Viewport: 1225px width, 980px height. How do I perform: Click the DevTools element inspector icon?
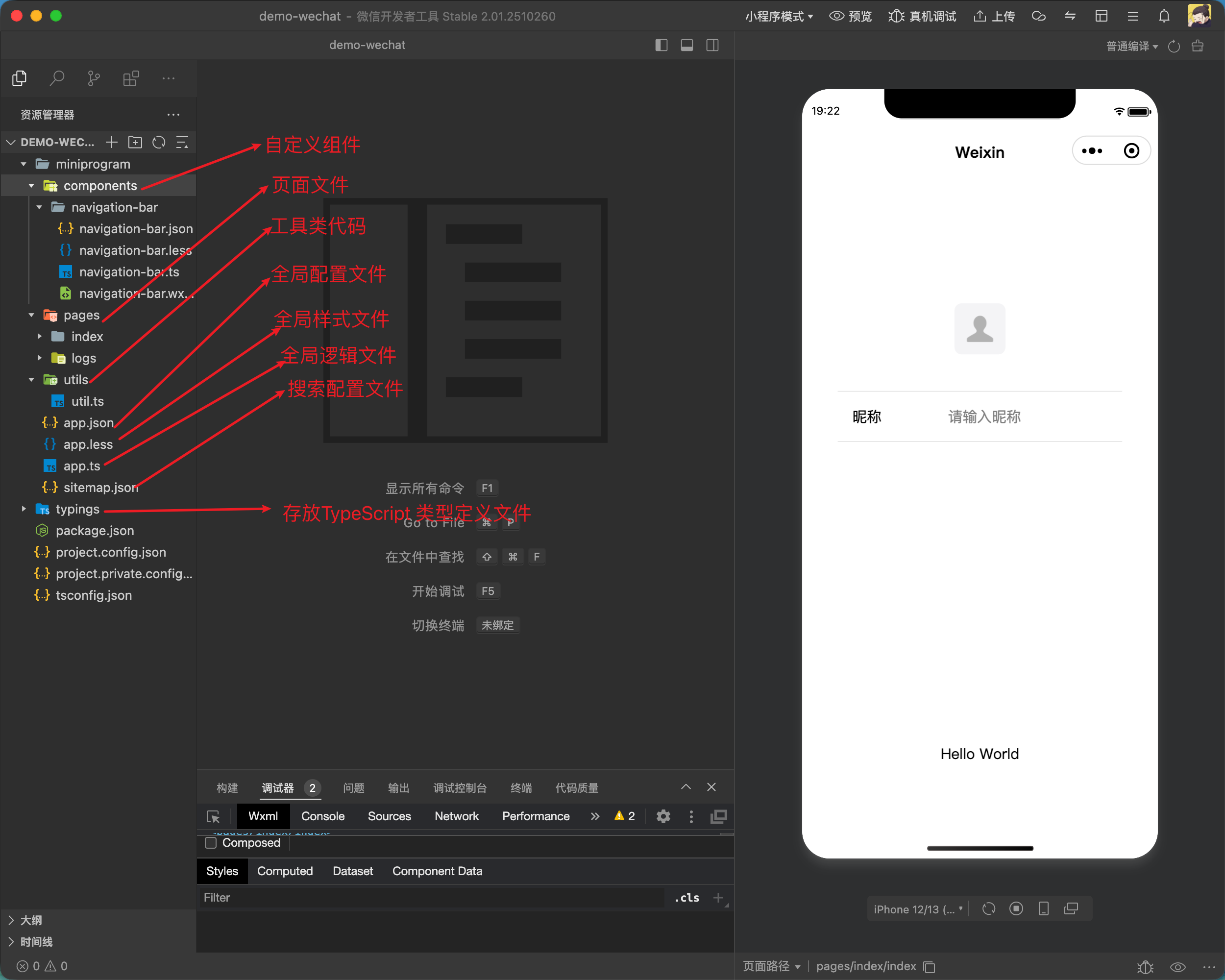tap(213, 816)
